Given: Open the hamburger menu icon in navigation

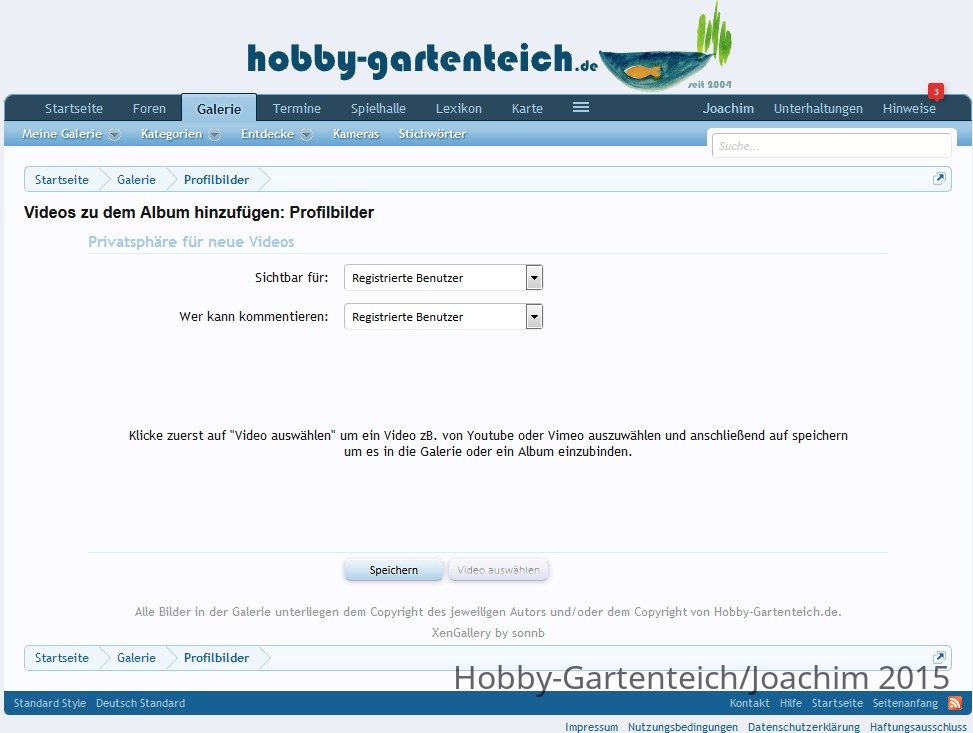Looking at the screenshot, I should coord(581,107).
